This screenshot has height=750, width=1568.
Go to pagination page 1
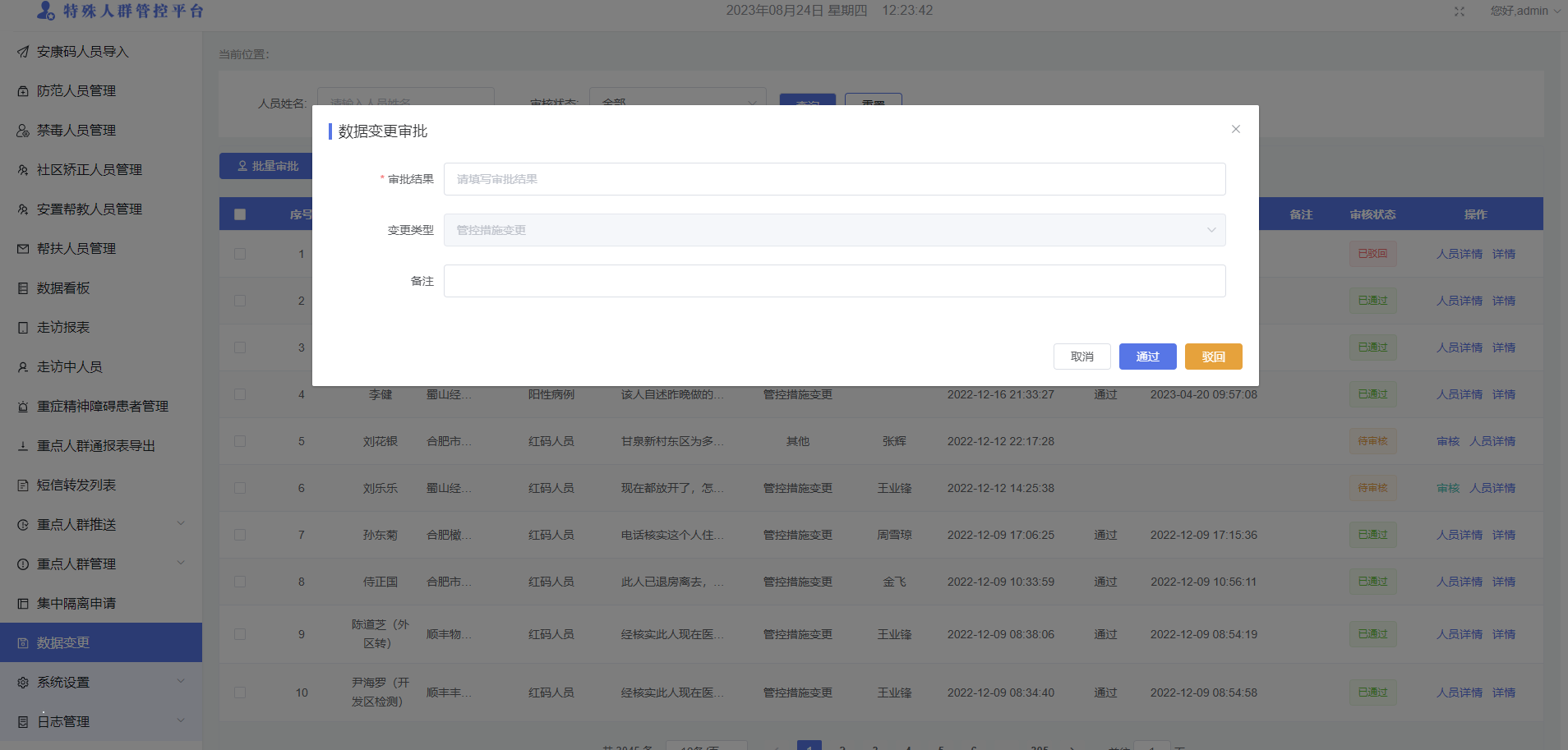809,745
